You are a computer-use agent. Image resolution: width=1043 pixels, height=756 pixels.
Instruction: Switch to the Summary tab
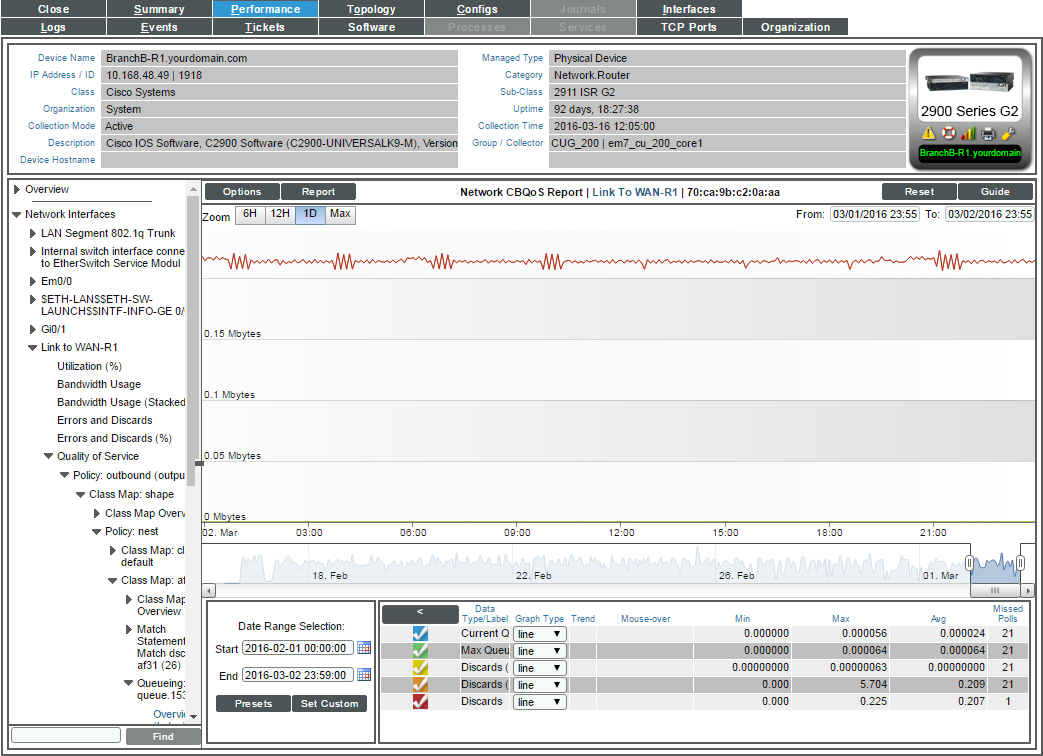click(x=159, y=9)
